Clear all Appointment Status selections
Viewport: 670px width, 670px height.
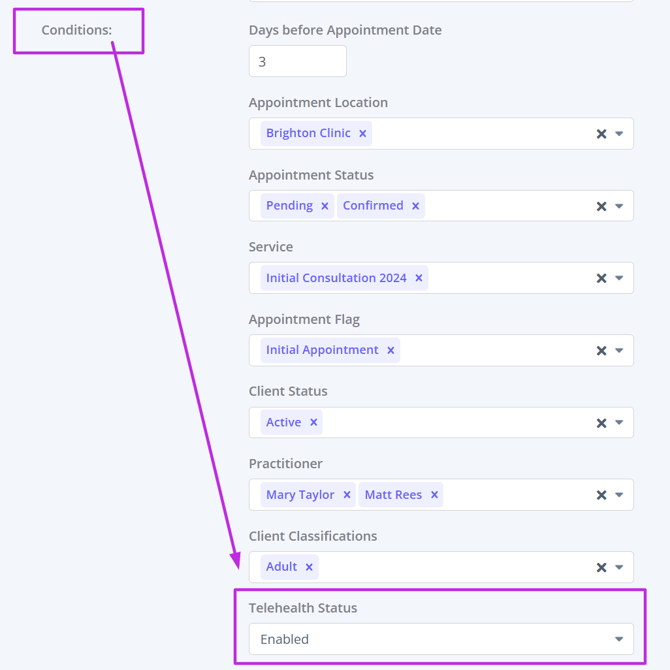tap(601, 206)
